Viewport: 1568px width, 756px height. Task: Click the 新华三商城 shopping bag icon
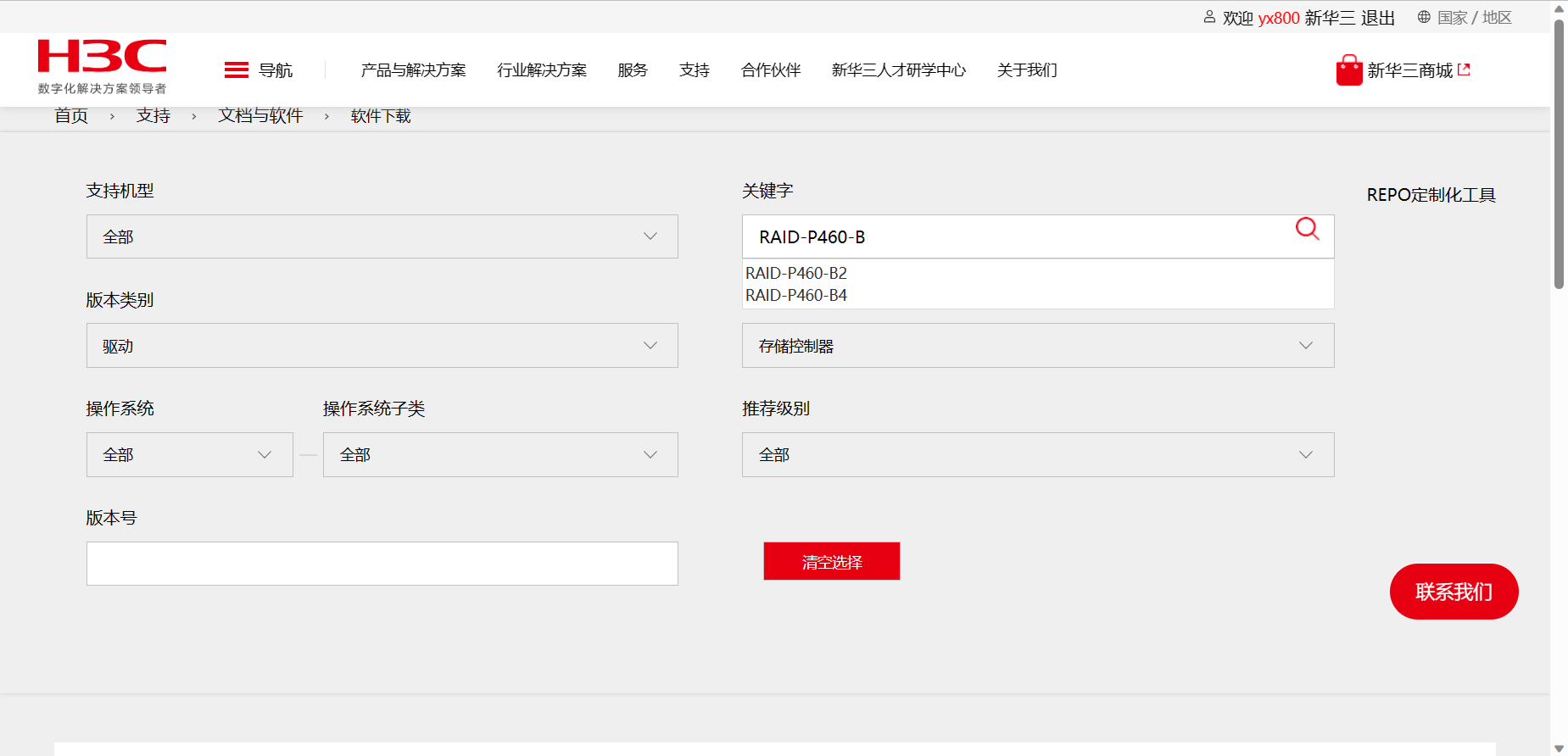1348,70
